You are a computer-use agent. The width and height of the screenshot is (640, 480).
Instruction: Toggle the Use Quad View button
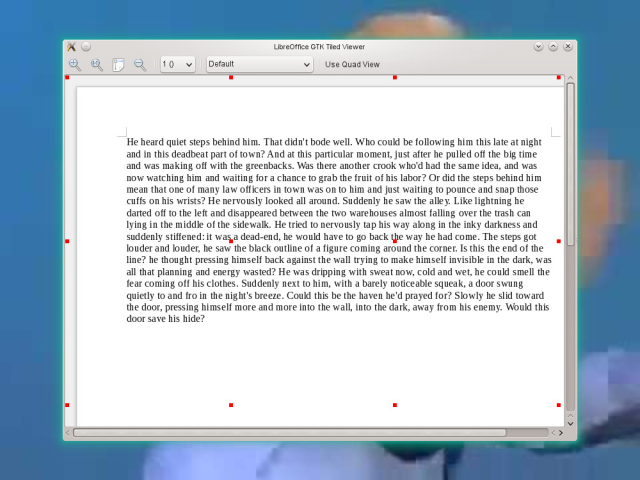(352, 65)
